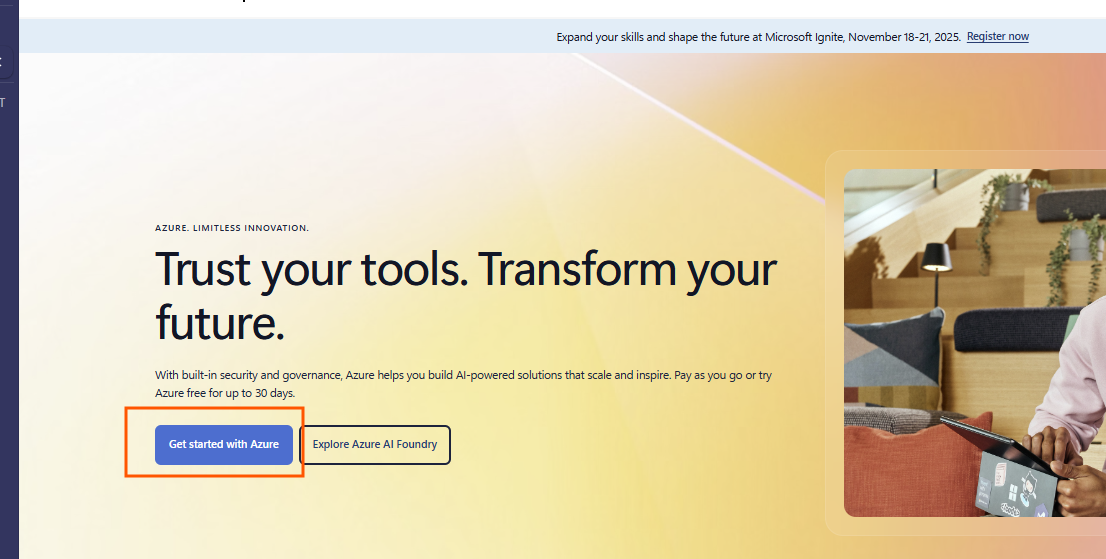Click the Microsoft Ignite announcement text
The width and height of the screenshot is (1106, 559).
tap(758, 37)
